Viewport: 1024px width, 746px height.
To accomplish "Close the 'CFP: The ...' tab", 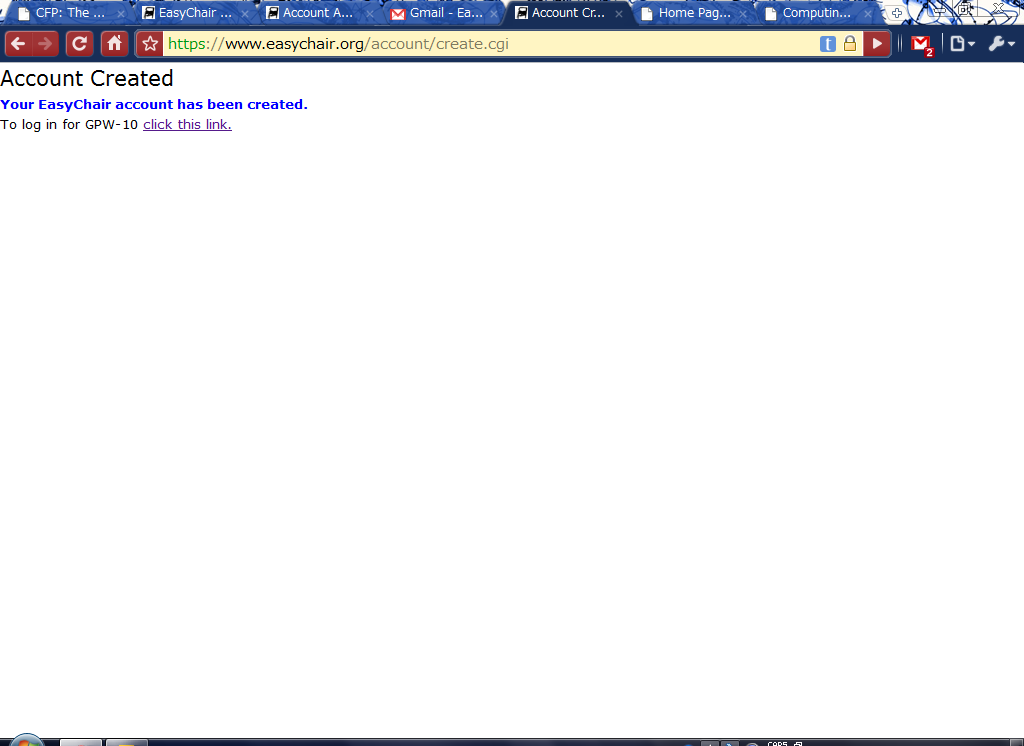I will (121, 14).
